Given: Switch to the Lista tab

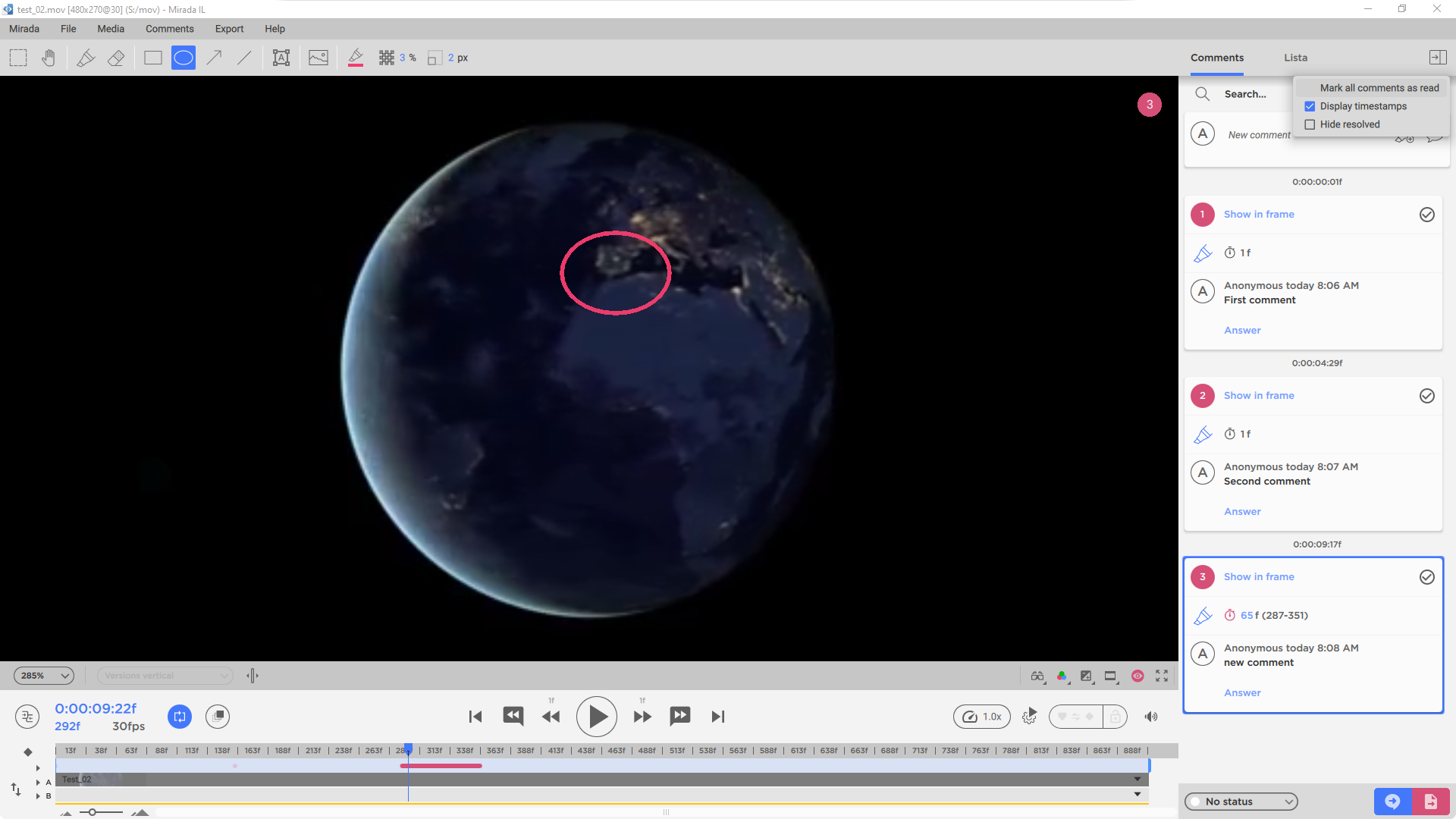Looking at the screenshot, I should tap(1295, 58).
